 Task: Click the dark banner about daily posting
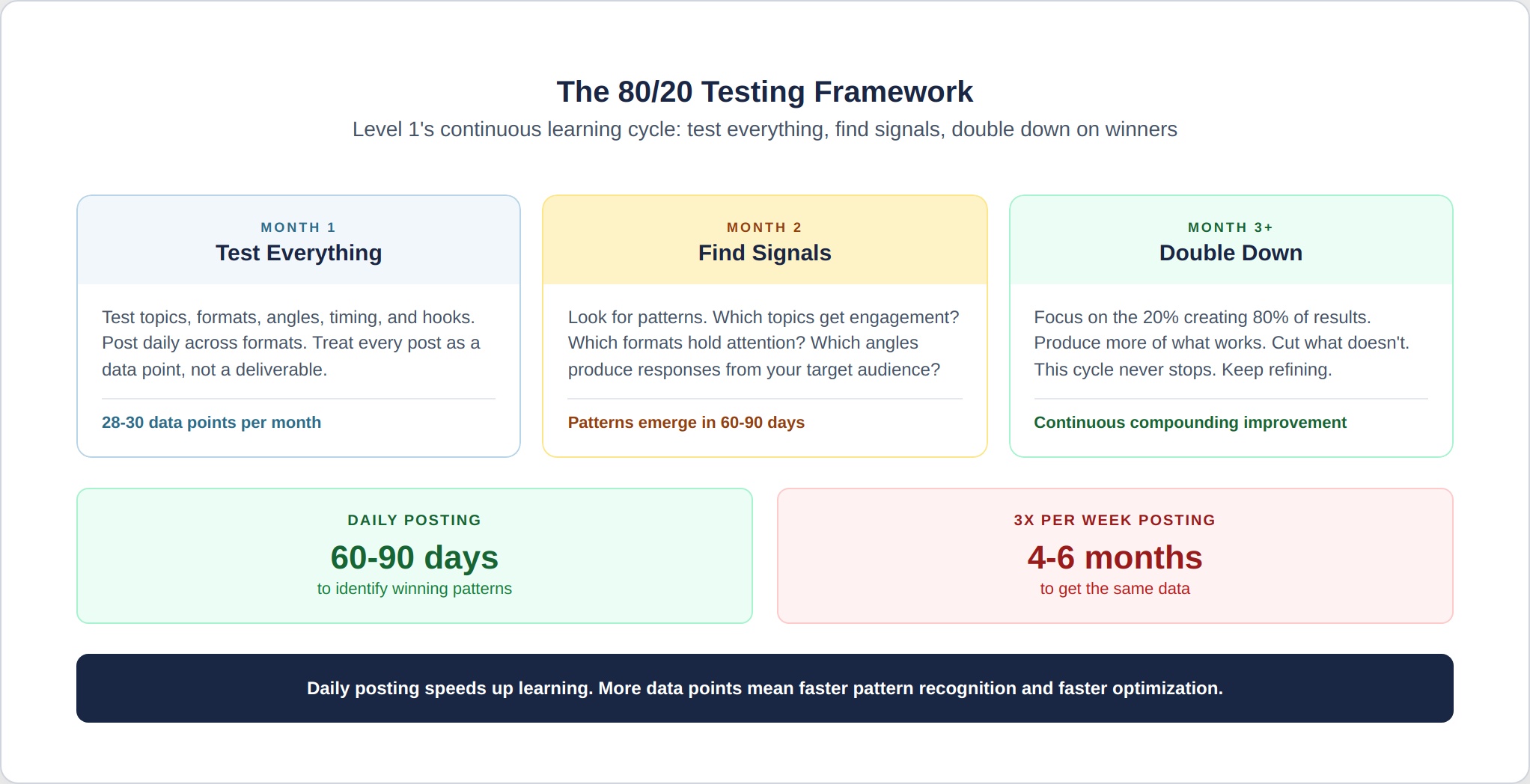(x=764, y=688)
